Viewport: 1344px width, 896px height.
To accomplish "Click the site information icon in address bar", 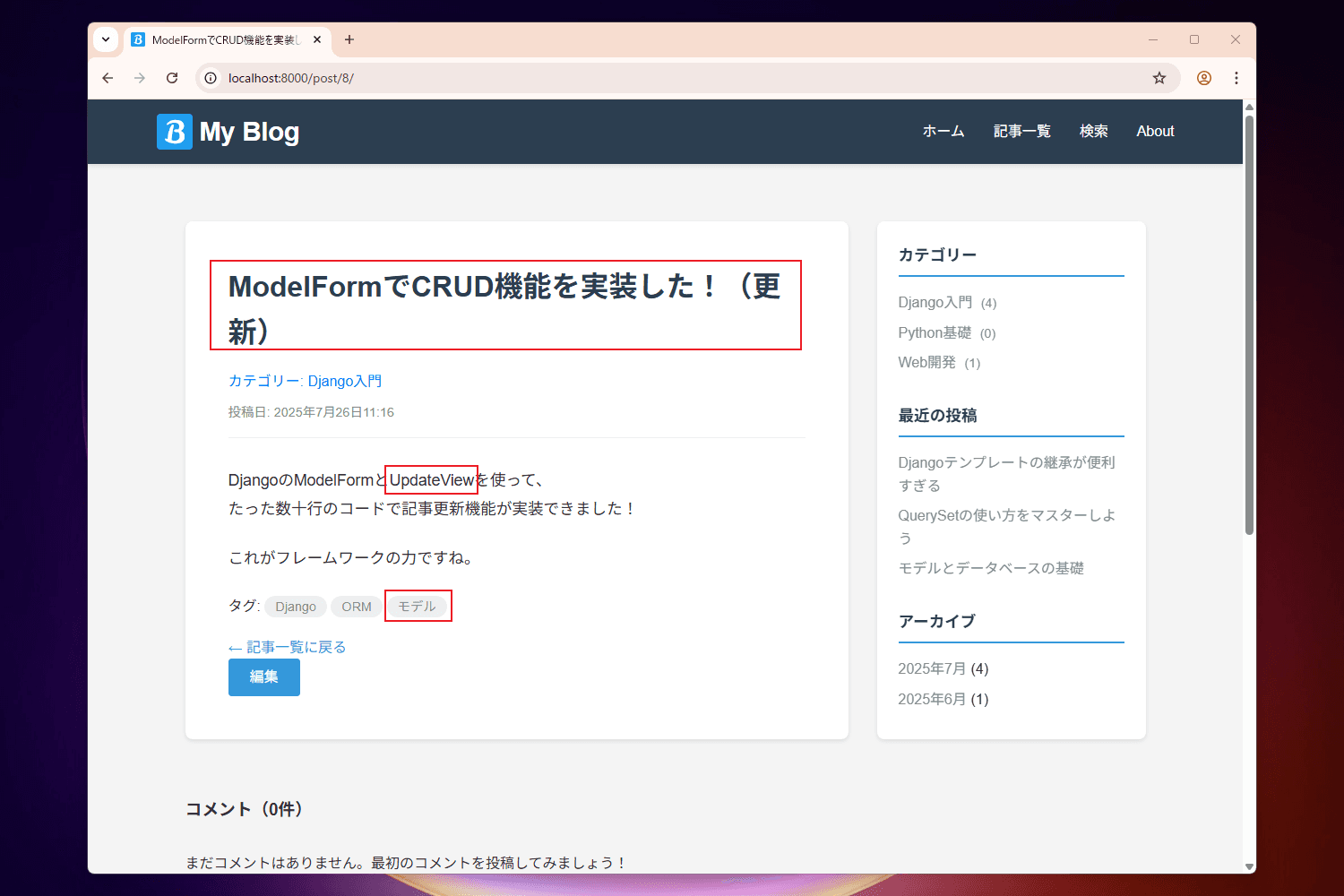I will 211,78.
